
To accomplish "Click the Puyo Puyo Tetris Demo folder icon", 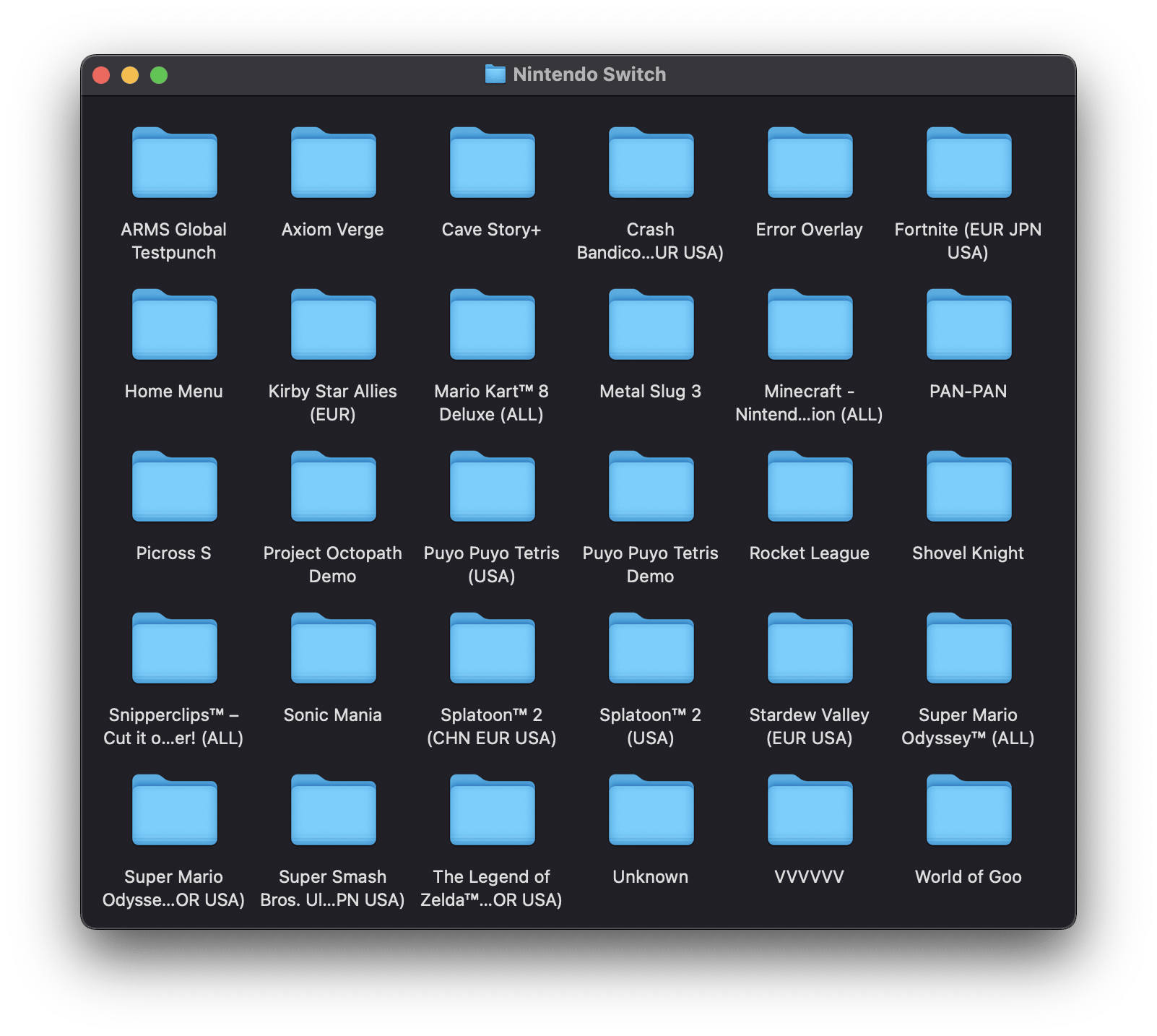I will 651,486.
